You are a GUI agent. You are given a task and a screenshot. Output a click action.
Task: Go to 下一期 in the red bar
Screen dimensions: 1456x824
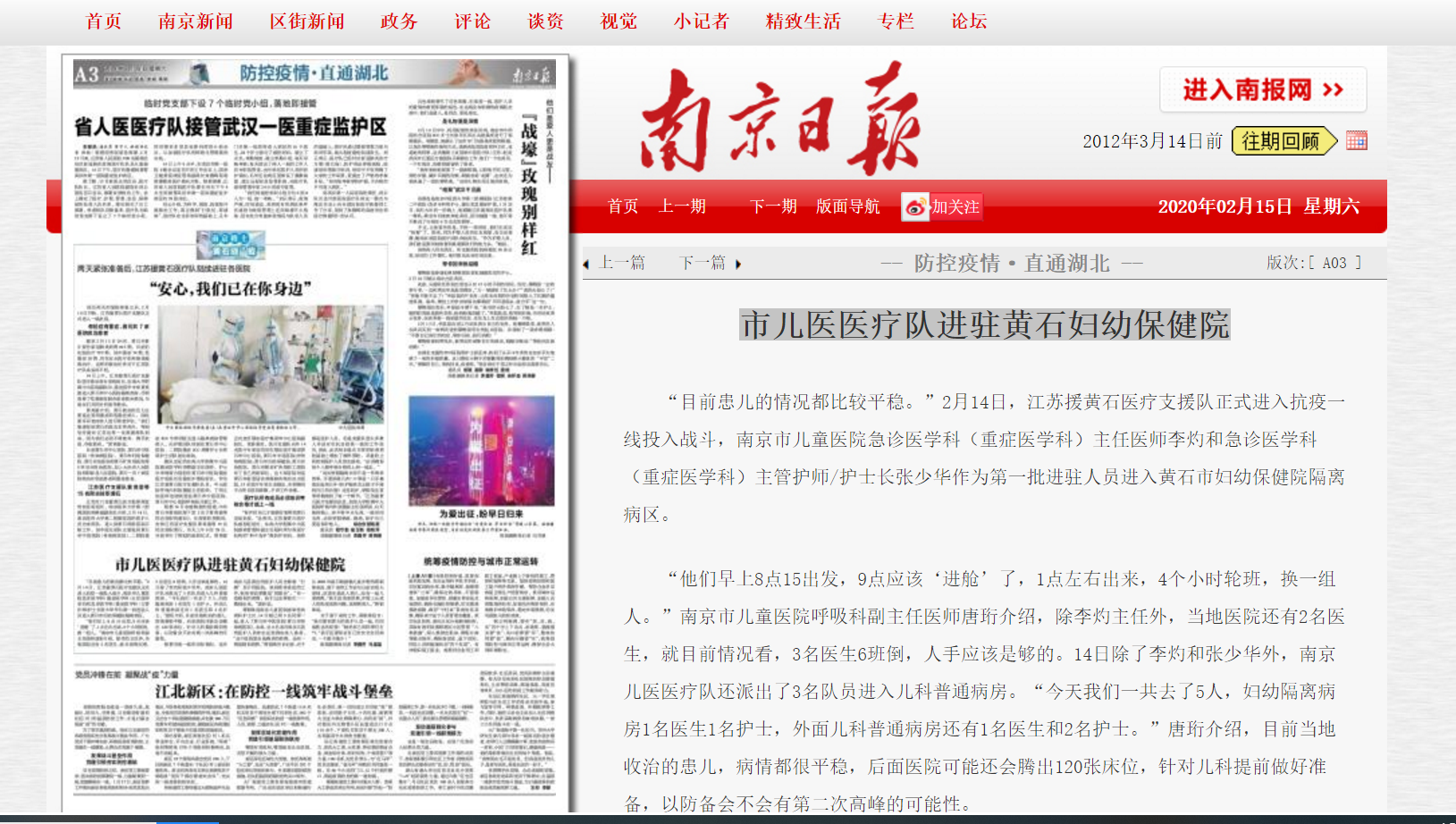coord(774,206)
